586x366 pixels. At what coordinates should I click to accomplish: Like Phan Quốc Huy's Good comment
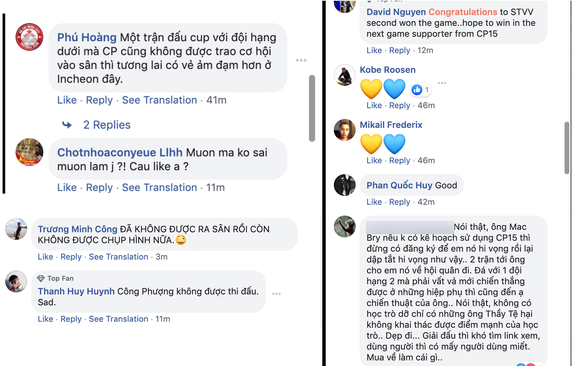tap(374, 202)
